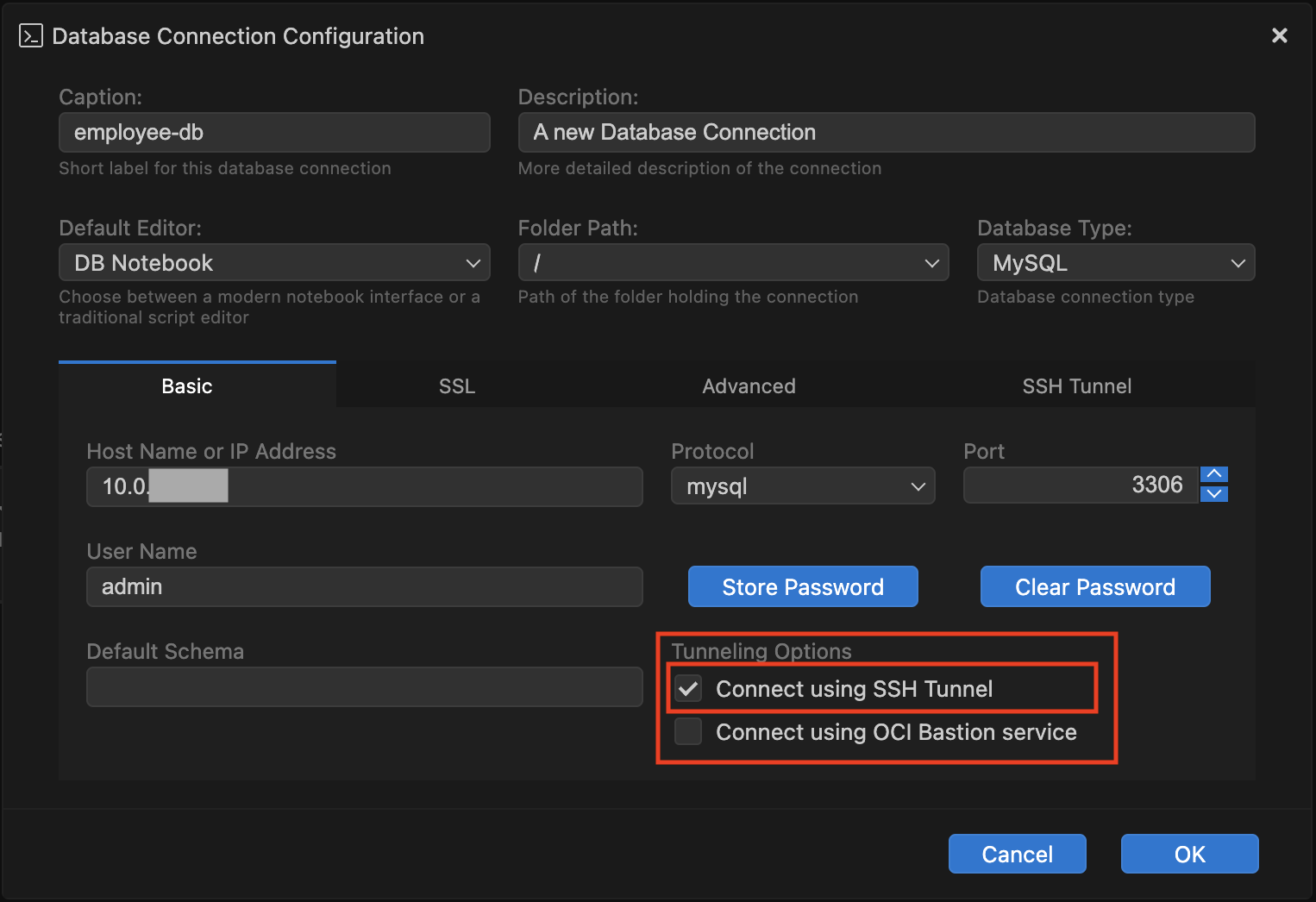Enable Connect using OCI Bastion service

tap(688, 731)
